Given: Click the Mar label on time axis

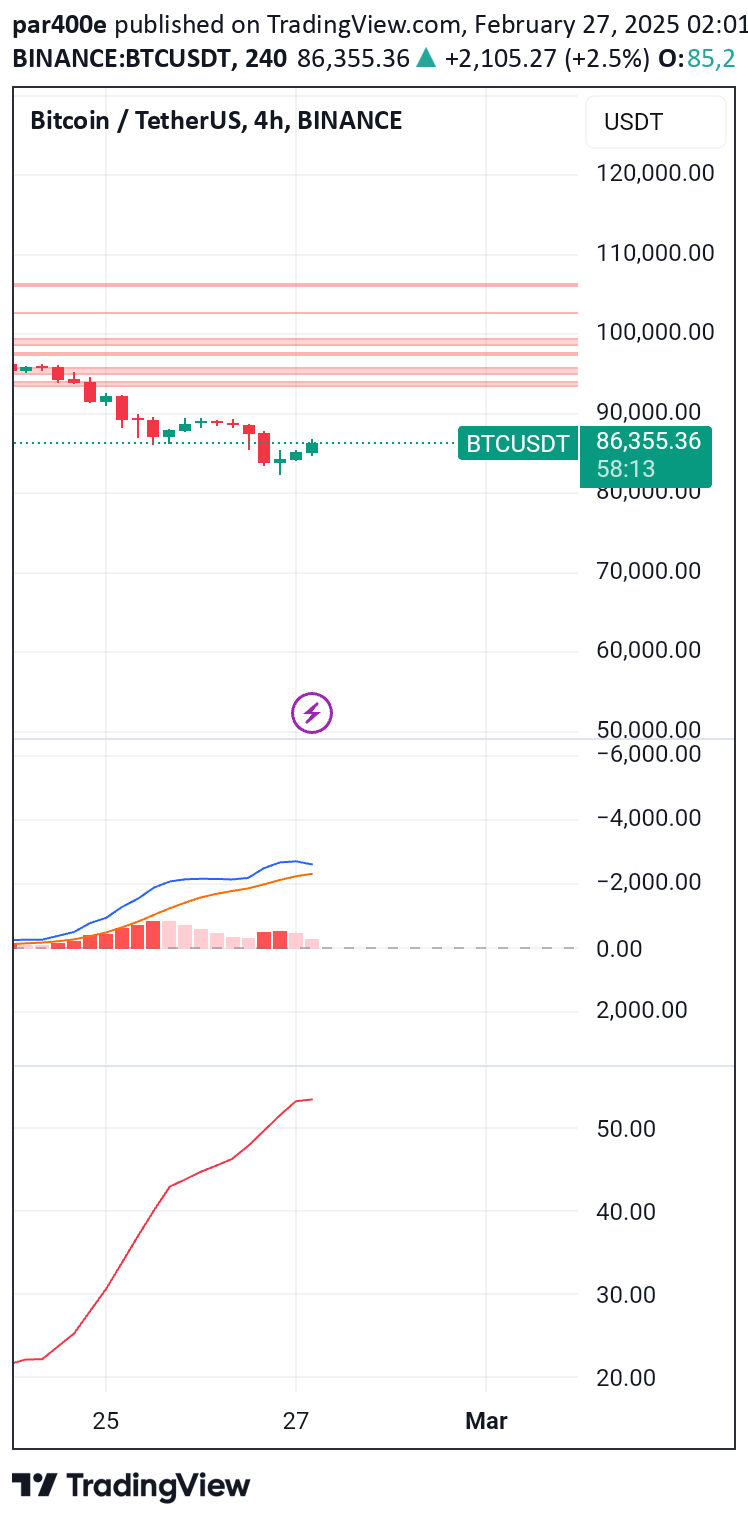Looking at the screenshot, I should click(x=486, y=1420).
